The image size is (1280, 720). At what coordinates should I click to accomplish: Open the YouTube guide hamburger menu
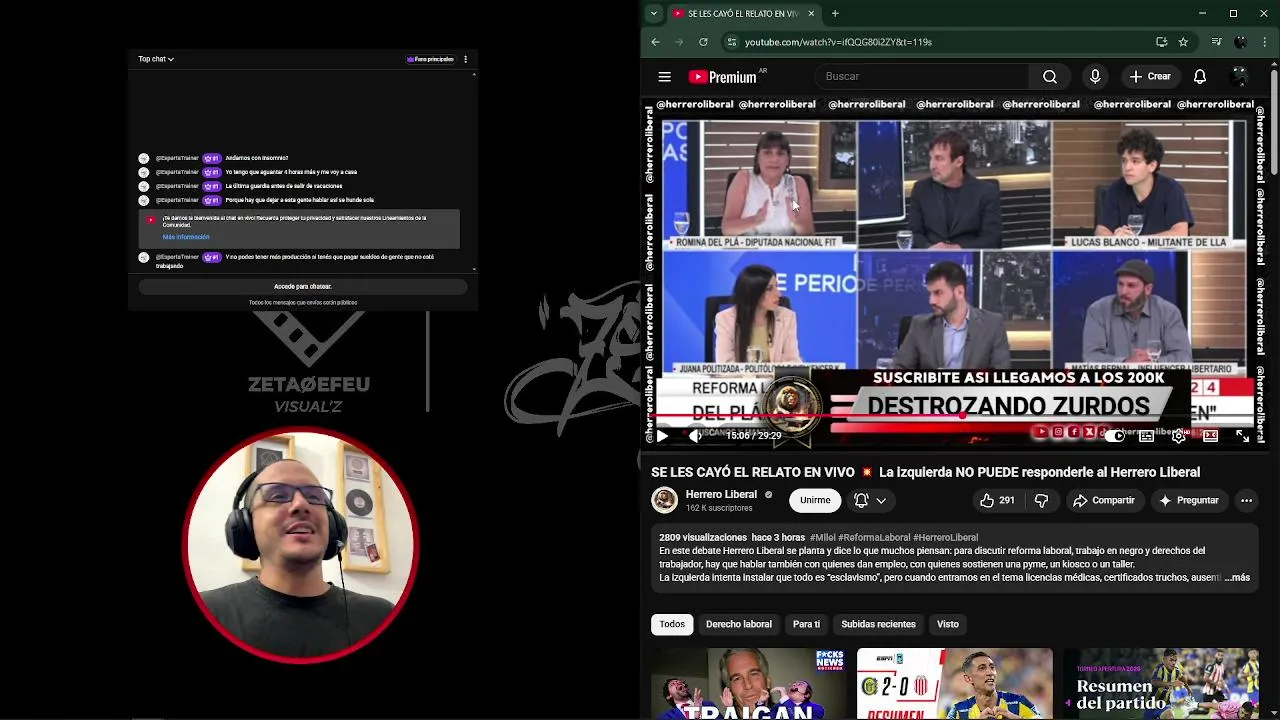664,77
